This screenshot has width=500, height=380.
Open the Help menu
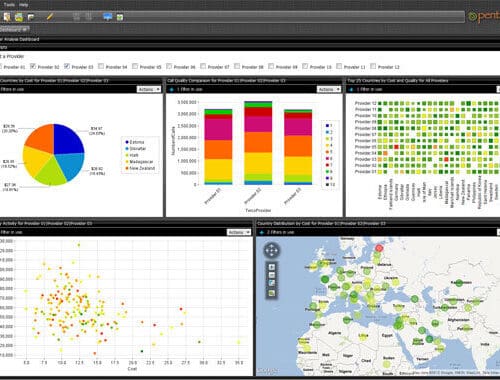click(x=23, y=5)
